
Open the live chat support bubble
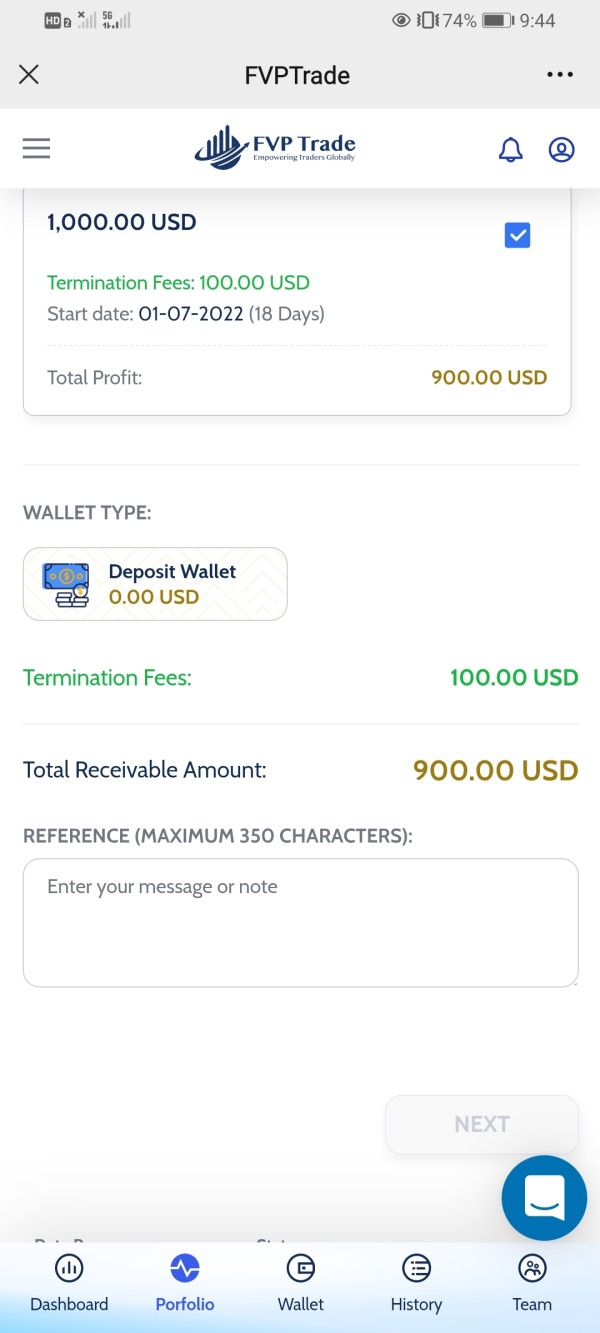544,1198
